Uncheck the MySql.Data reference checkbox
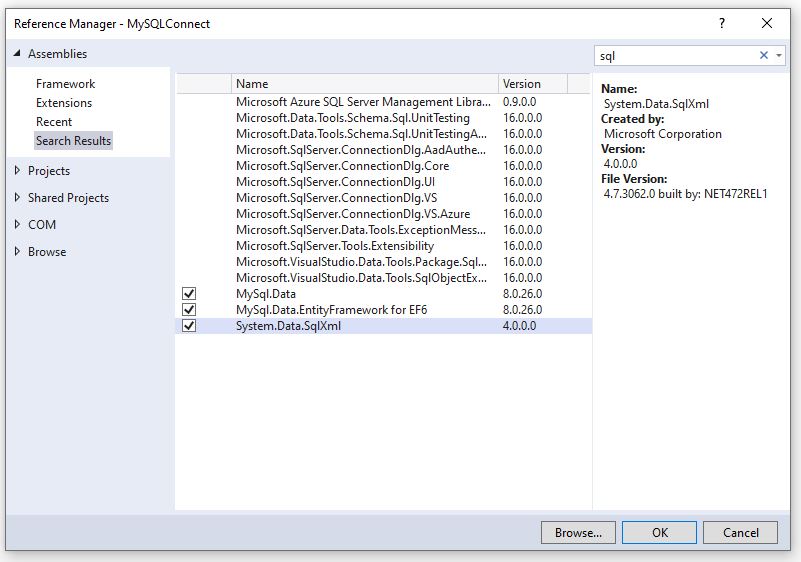Image resolution: width=801 pixels, height=562 pixels. coord(189,294)
